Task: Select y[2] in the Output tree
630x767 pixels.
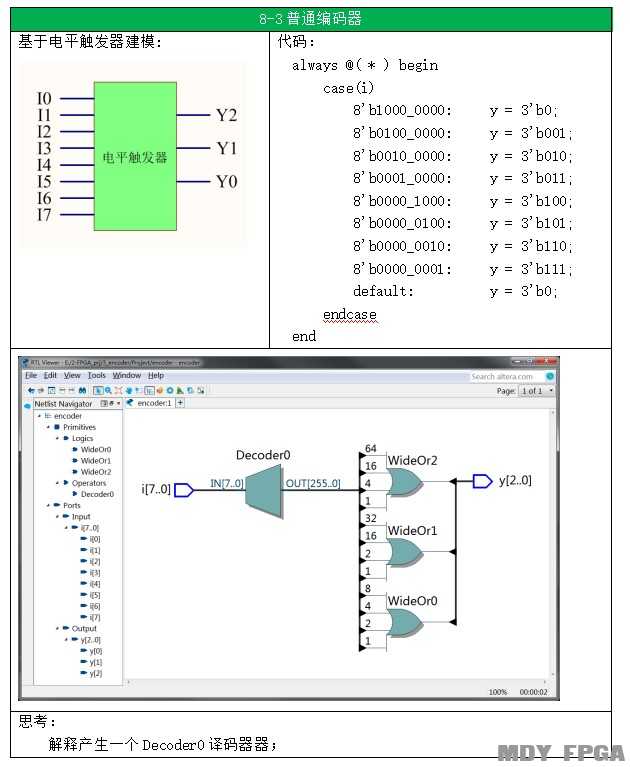Action: pyautogui.click(x=96, y=674)
